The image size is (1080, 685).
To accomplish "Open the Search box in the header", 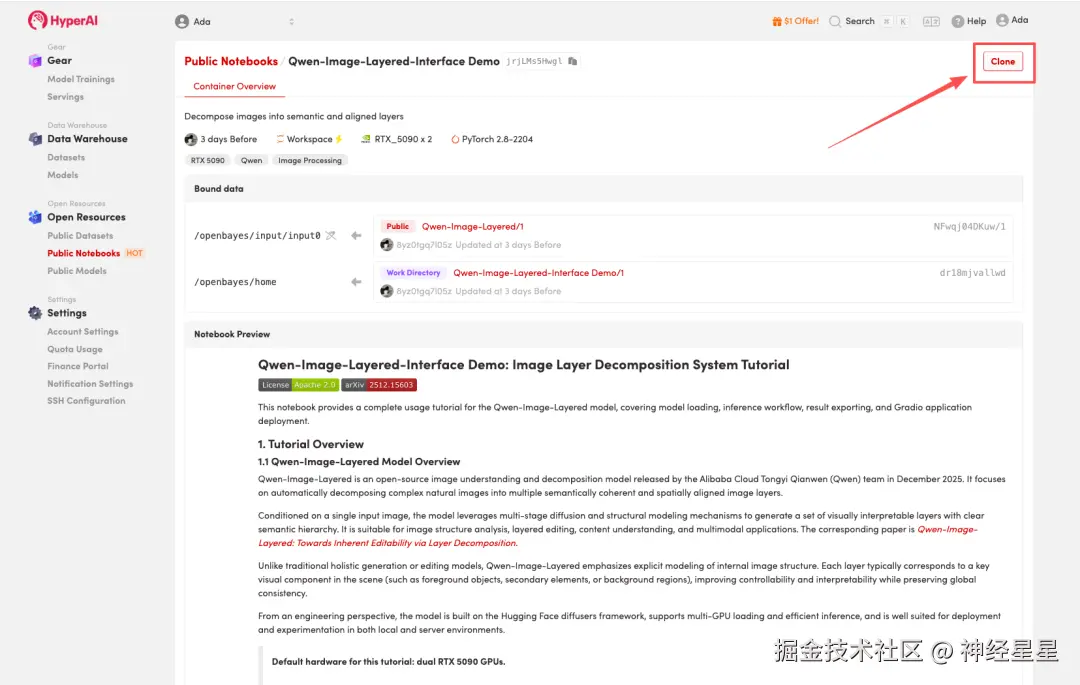I will (x=869, y=21).
